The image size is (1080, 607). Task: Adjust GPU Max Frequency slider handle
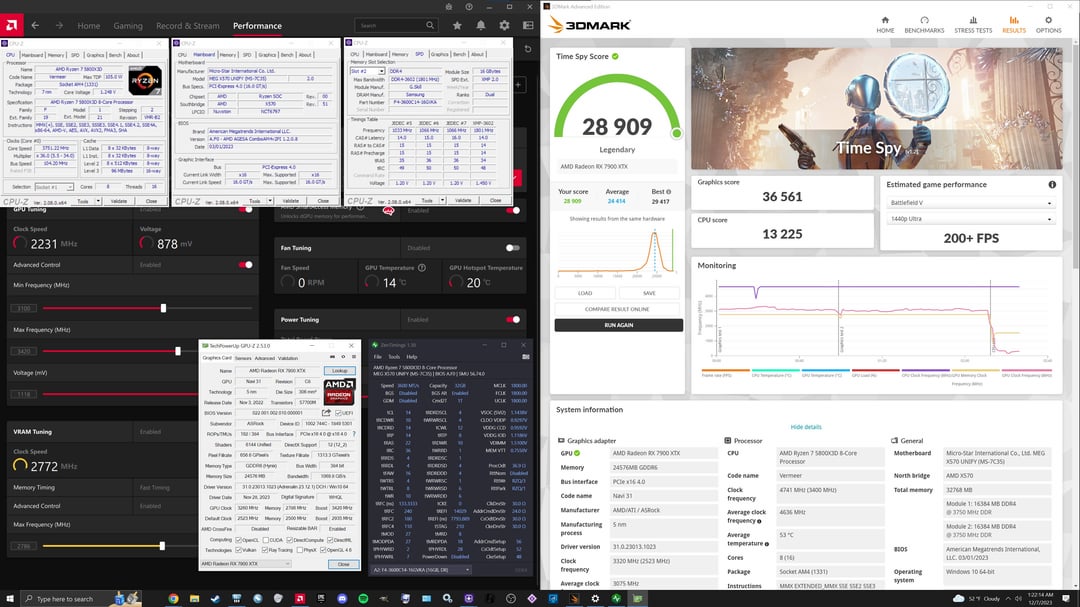(x=178, y=351)
